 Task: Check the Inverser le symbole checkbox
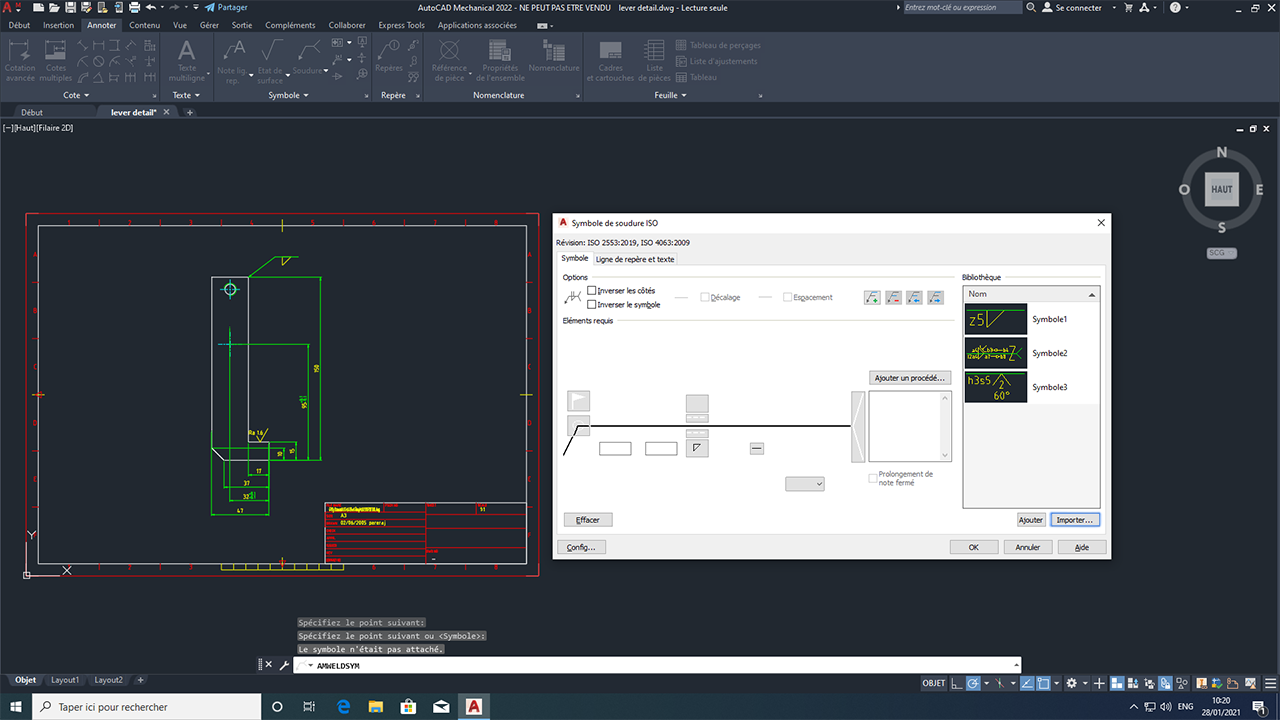pyautogui.click(x=592, y=304)
